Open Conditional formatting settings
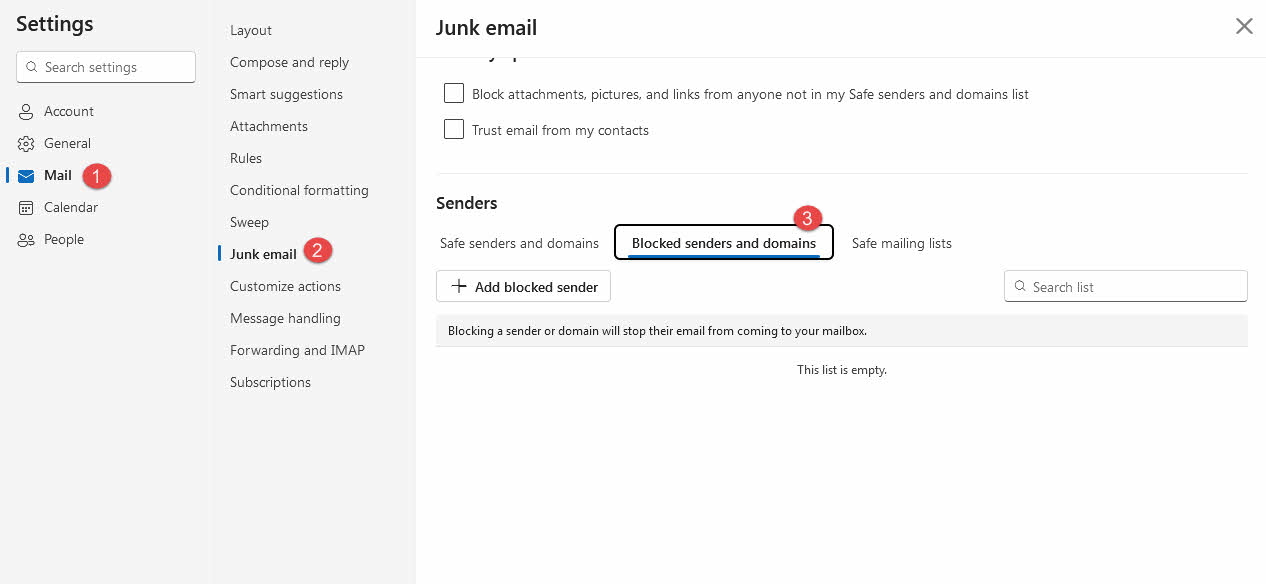1266x584 pixels. [299, 190]
